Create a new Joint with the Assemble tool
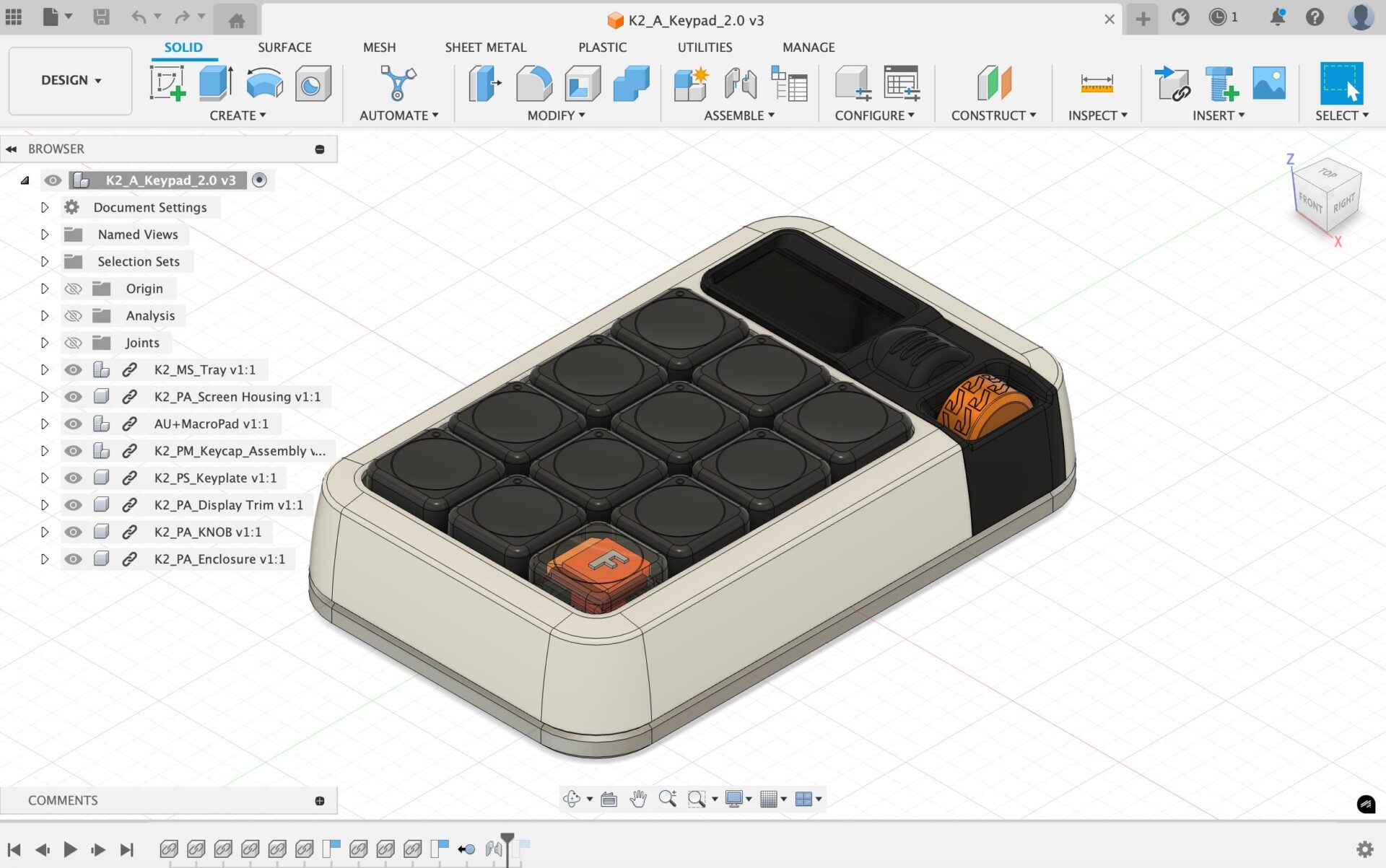The height and width of the screenshot is (868, 1386). point(741,83)
